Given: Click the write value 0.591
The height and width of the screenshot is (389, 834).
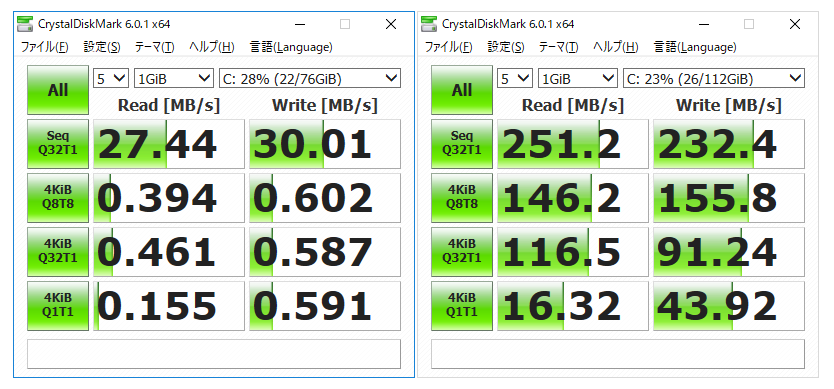Looking at the screenshot, I should pos(324,306).
